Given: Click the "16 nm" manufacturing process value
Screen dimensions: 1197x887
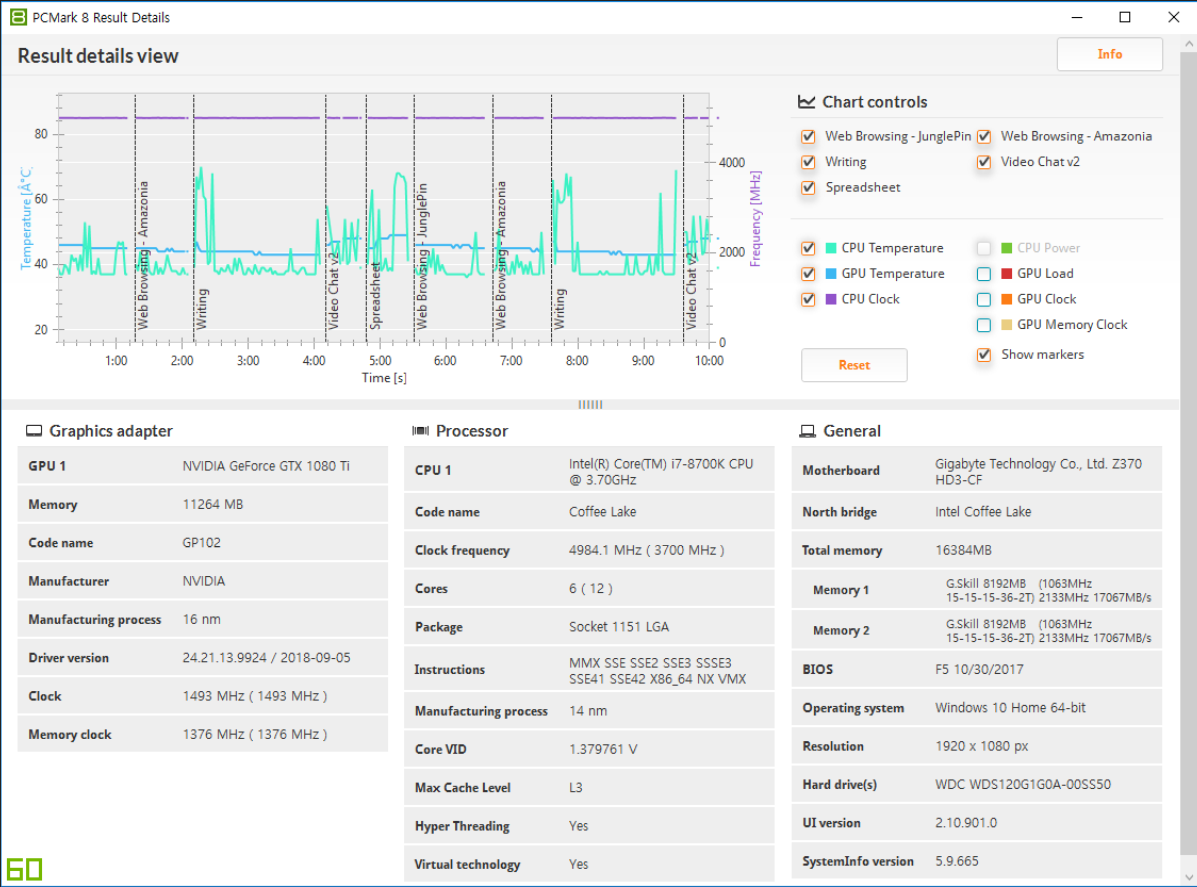Looking at the screenshot, I should pyautogui.click(x=202, y=619).
